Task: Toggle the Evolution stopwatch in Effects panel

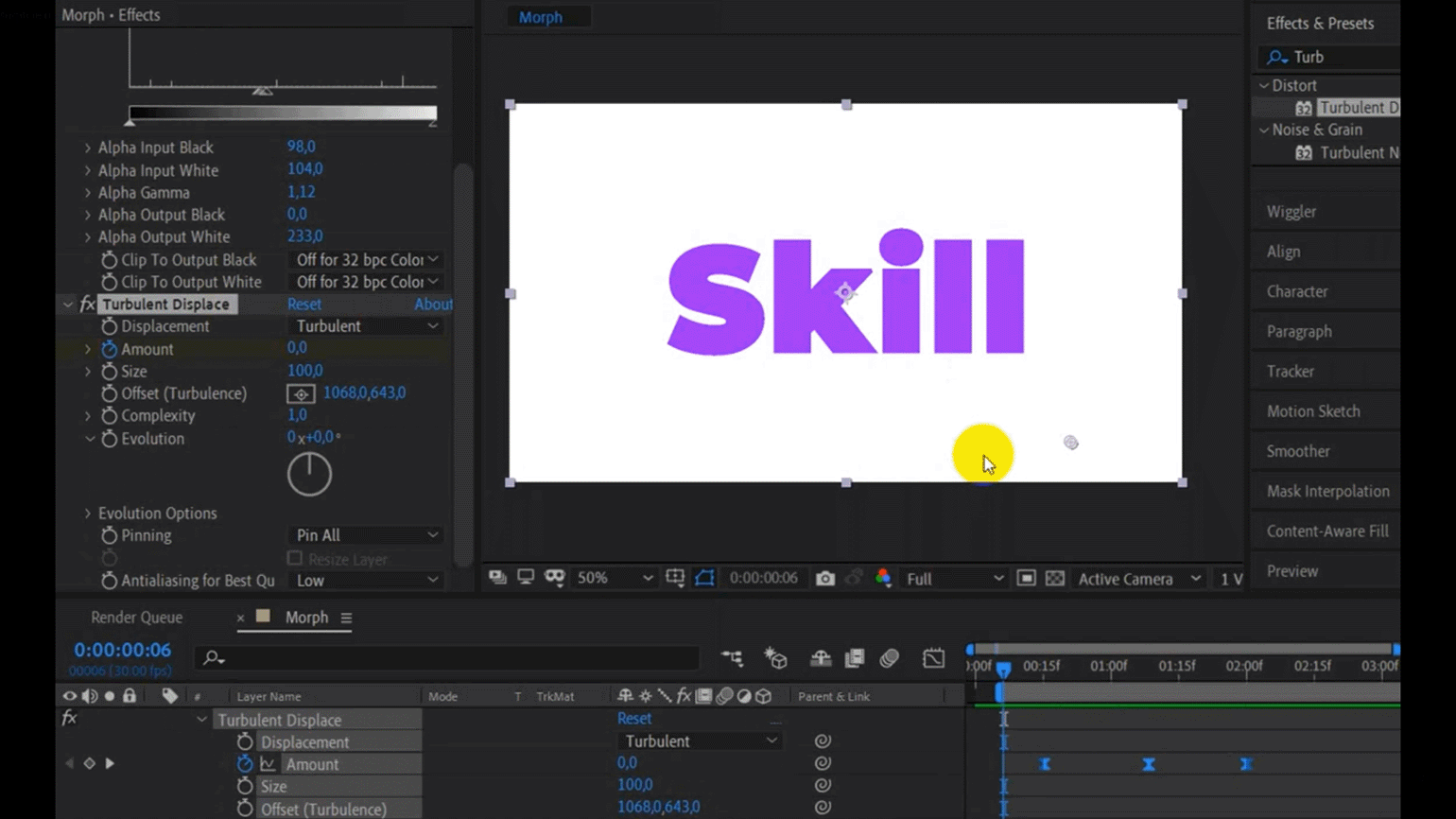Action: [109, 439]
